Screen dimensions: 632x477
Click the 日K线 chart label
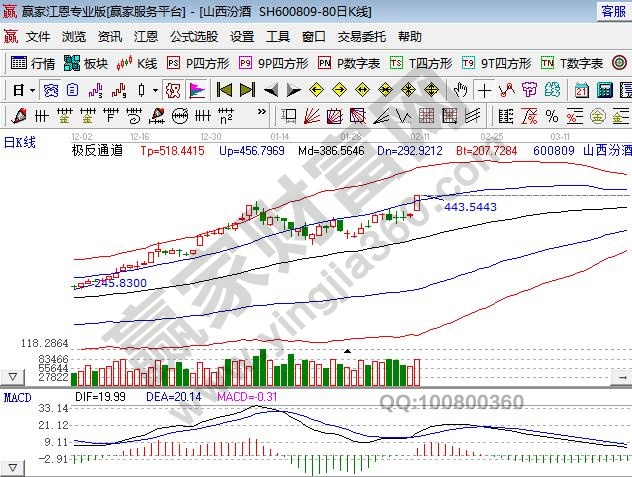point(20,142)
